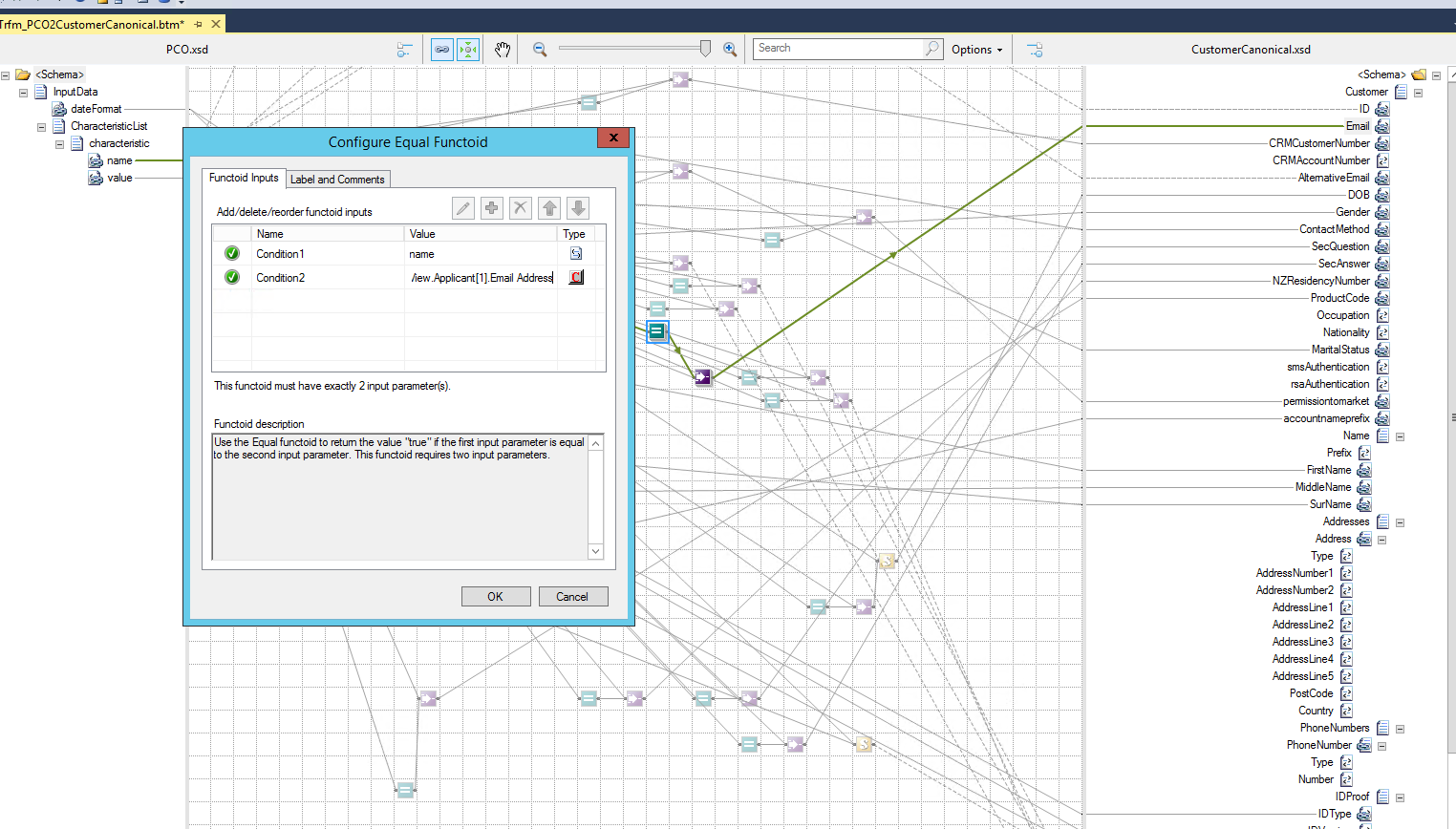This screenshot has width=1456, height=829.
Task: Click the functoid description scroll down arrow
Action: [x=596, y=551]
